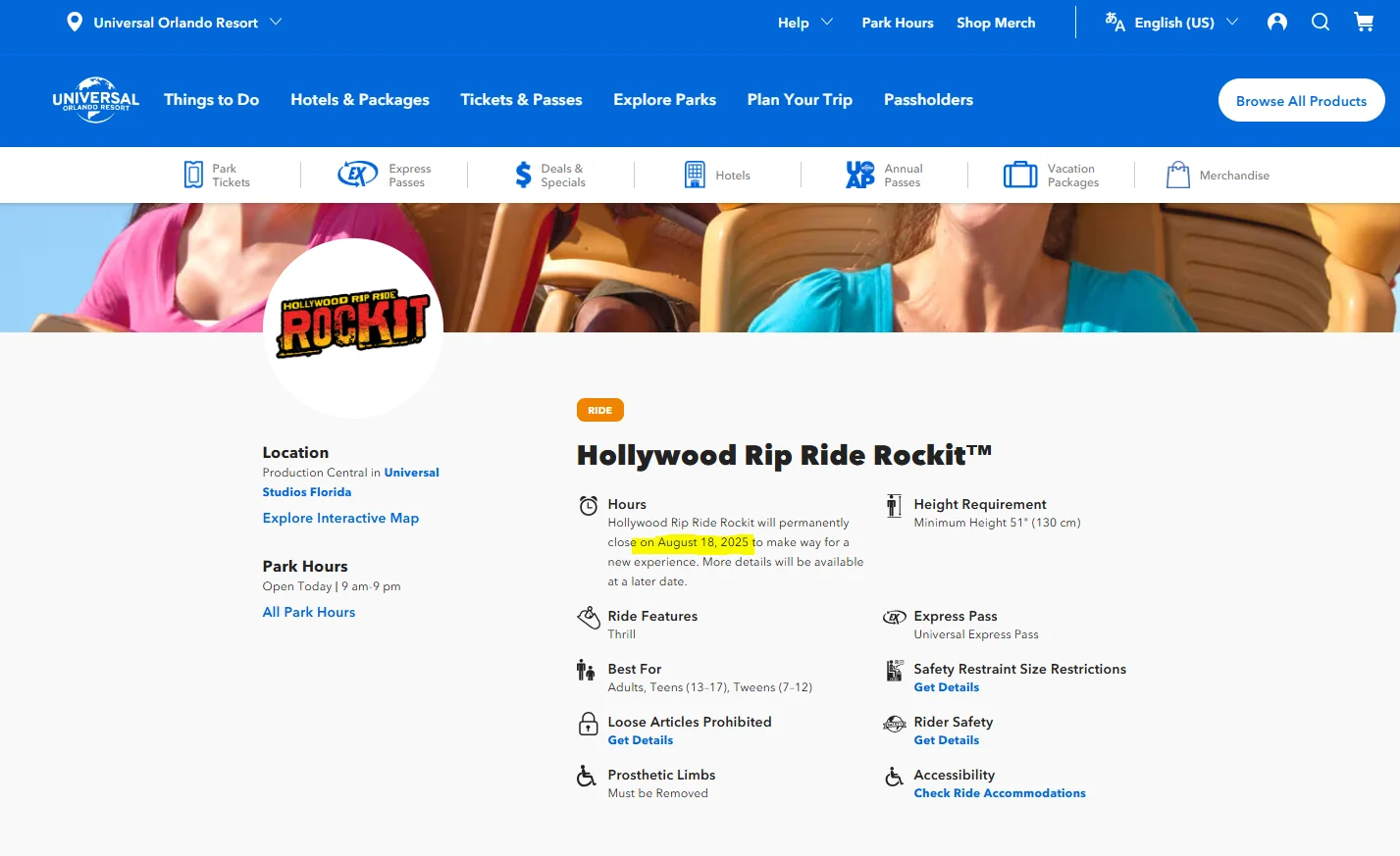Select the Hollywood Rip Ride Rockit heading
Viewport: 1400px width, 856px height.
[x=784, y=455]
